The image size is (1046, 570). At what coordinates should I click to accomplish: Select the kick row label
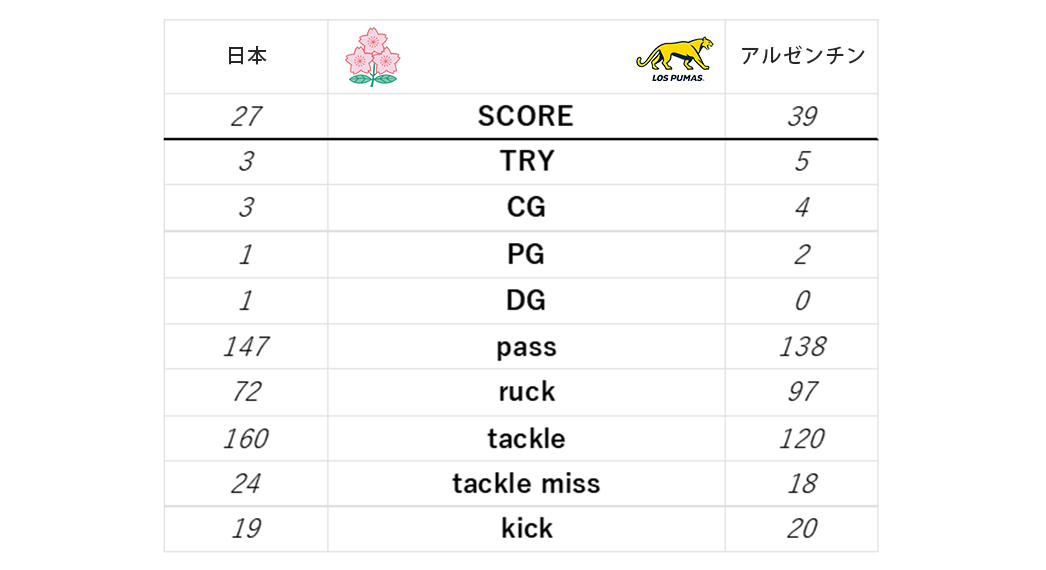pyautogui.click(x=526, y=528)
